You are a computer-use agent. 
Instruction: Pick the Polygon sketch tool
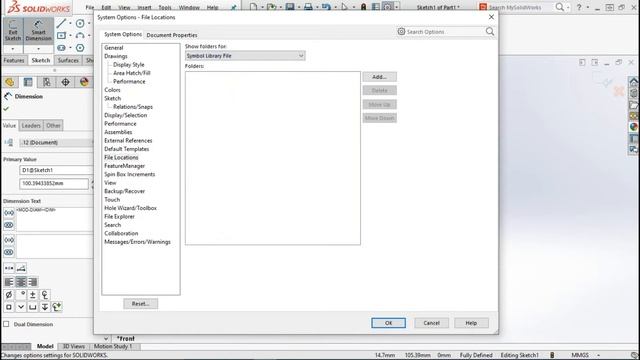80,48
